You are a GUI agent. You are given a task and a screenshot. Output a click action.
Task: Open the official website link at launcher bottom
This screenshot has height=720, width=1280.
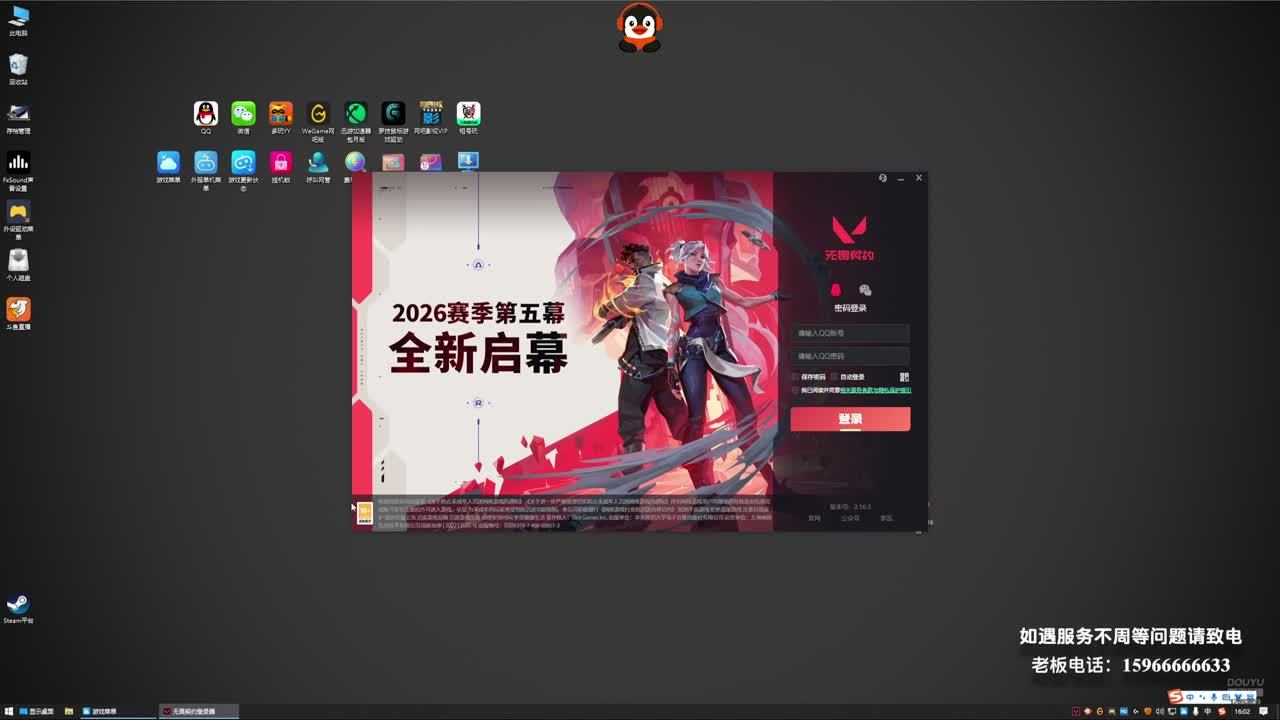[814, 518]
